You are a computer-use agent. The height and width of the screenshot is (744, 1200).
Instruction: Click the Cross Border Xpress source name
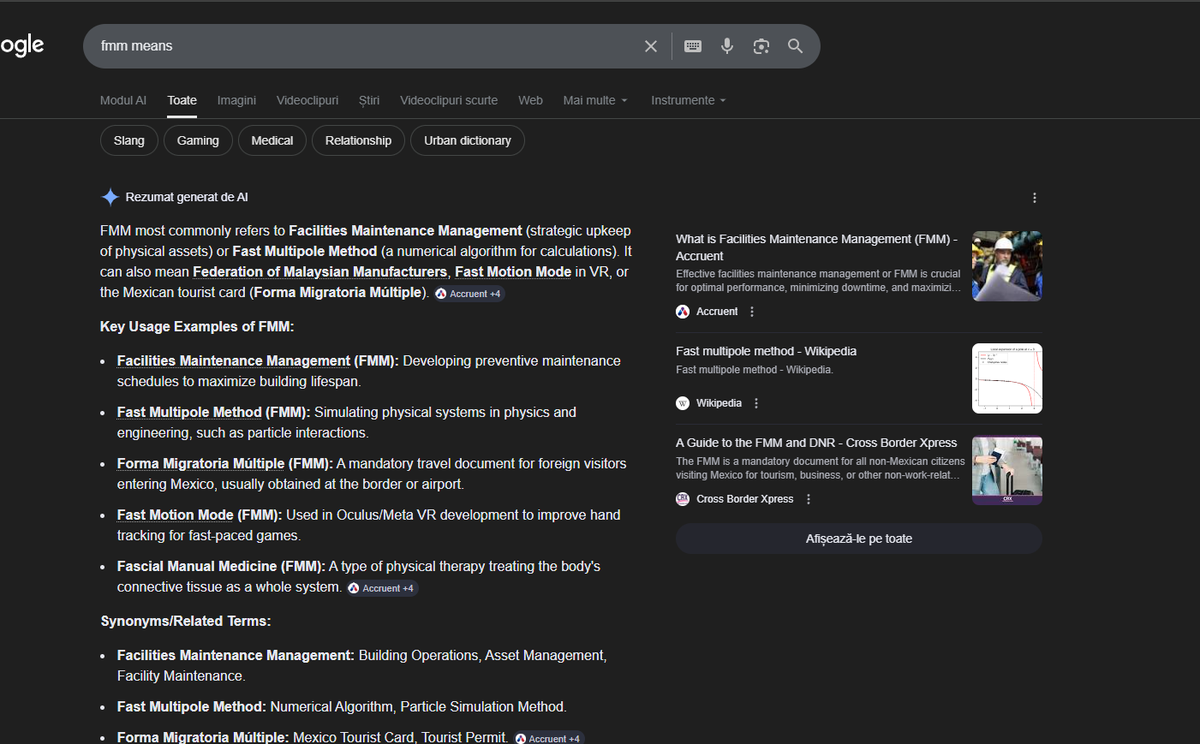[x=745, y=499]
